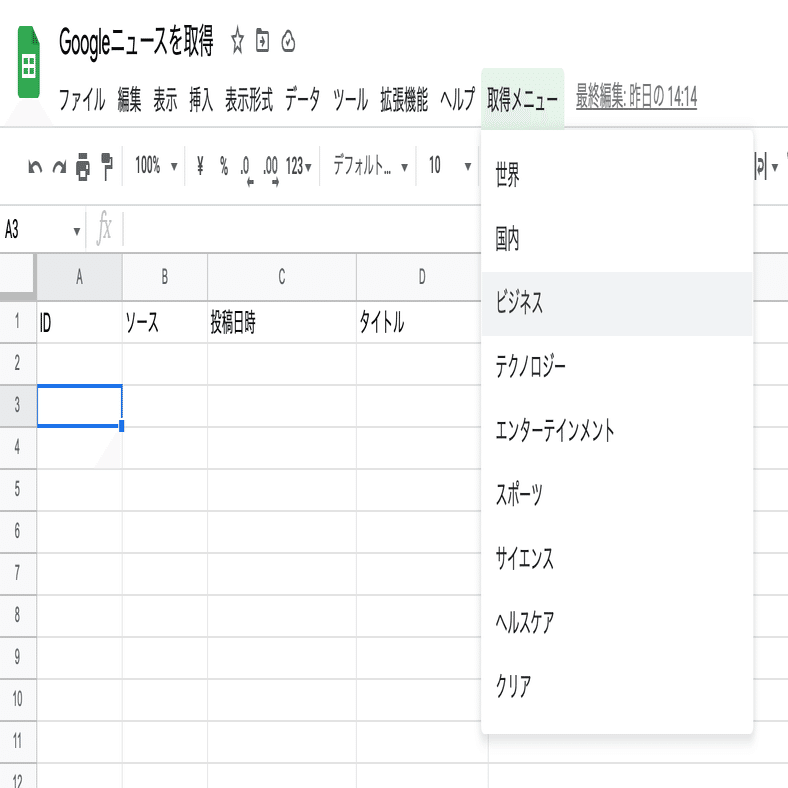The height and width of the screenshot is (788, 788).
Task: Open the データ menu
Action: (302, 99)
